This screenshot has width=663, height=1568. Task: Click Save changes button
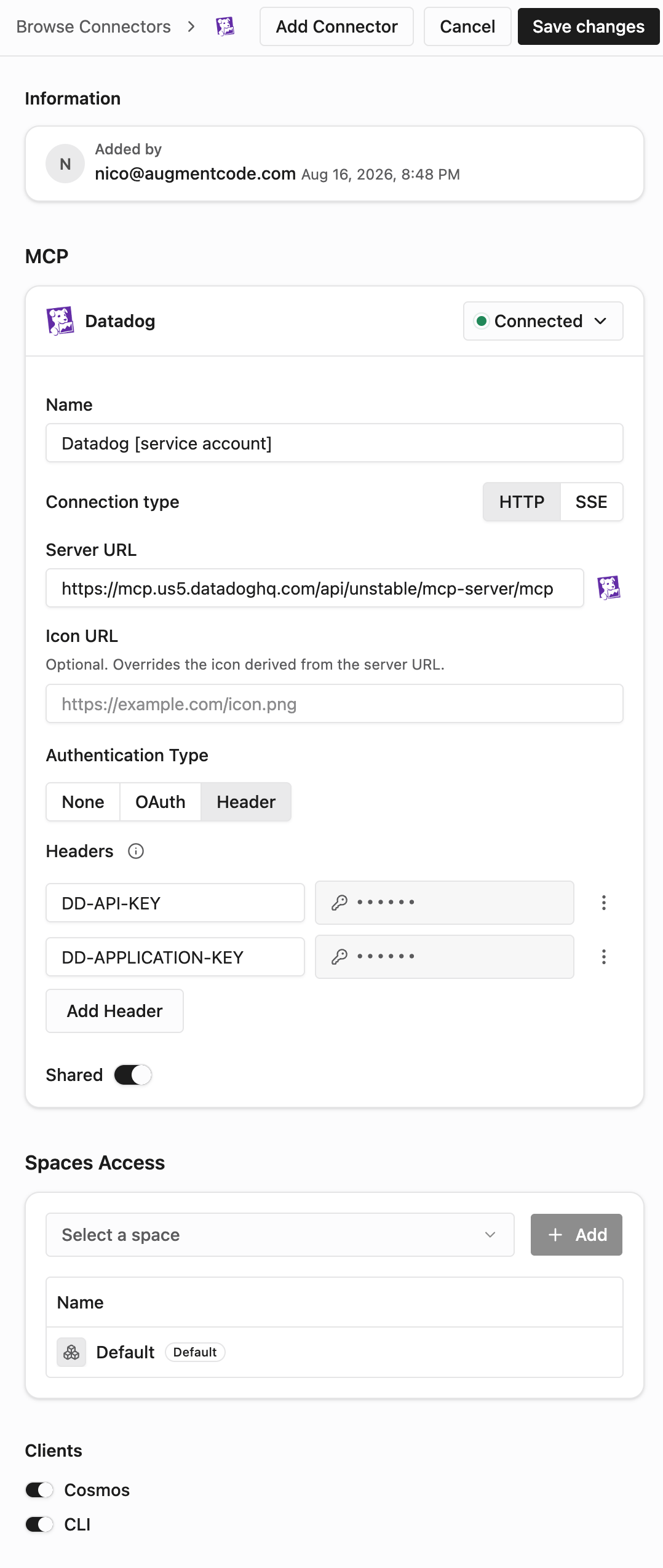(589, 26)
